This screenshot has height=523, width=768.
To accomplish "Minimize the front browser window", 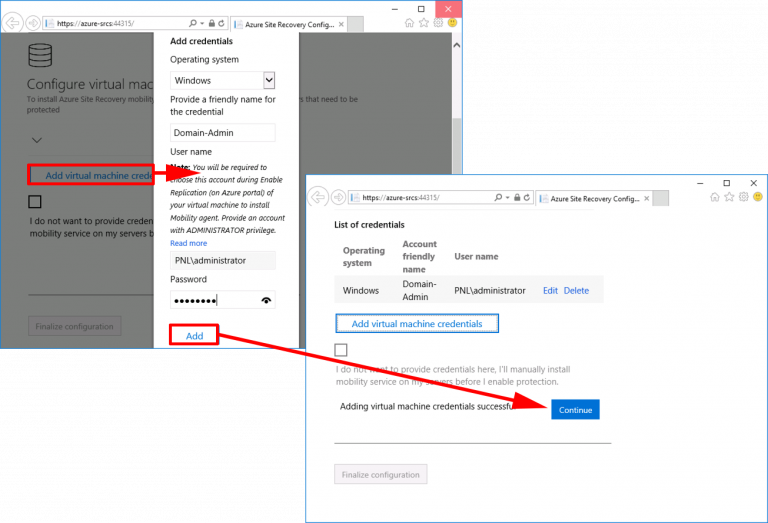I will [700, 183].
